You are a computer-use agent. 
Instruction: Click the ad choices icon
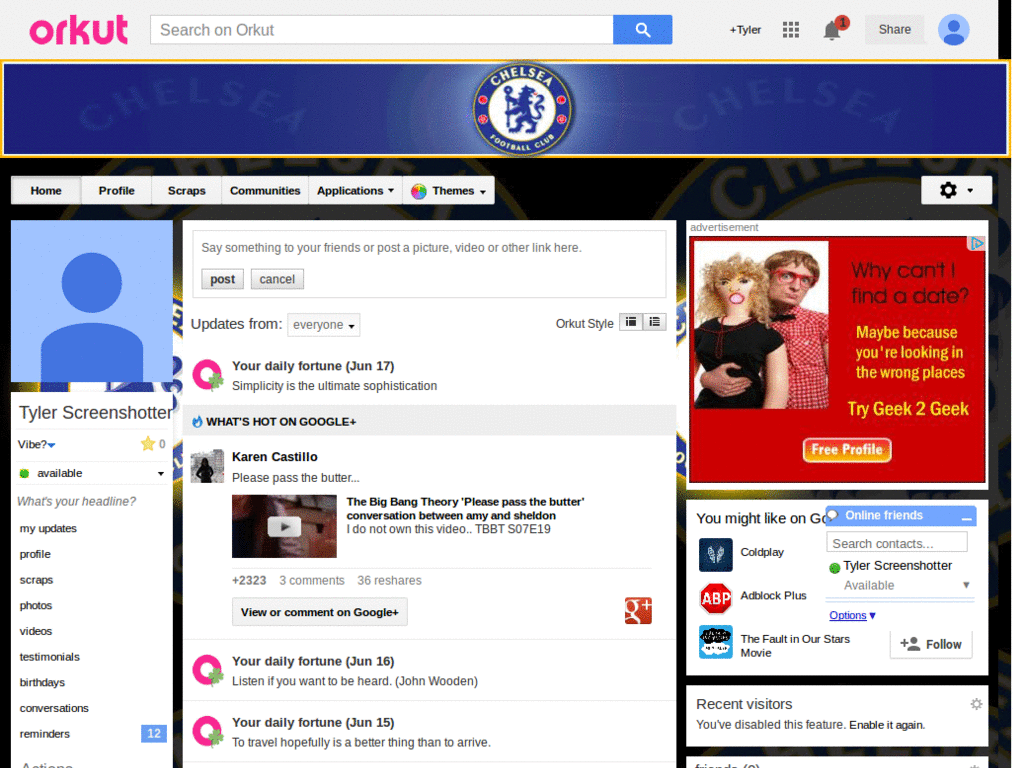click(976, 244)
